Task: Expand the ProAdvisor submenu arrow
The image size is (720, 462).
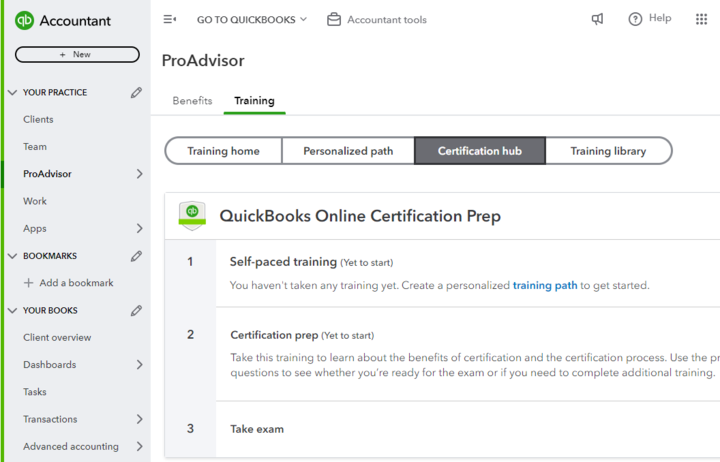Action: [x=139, y=174]
